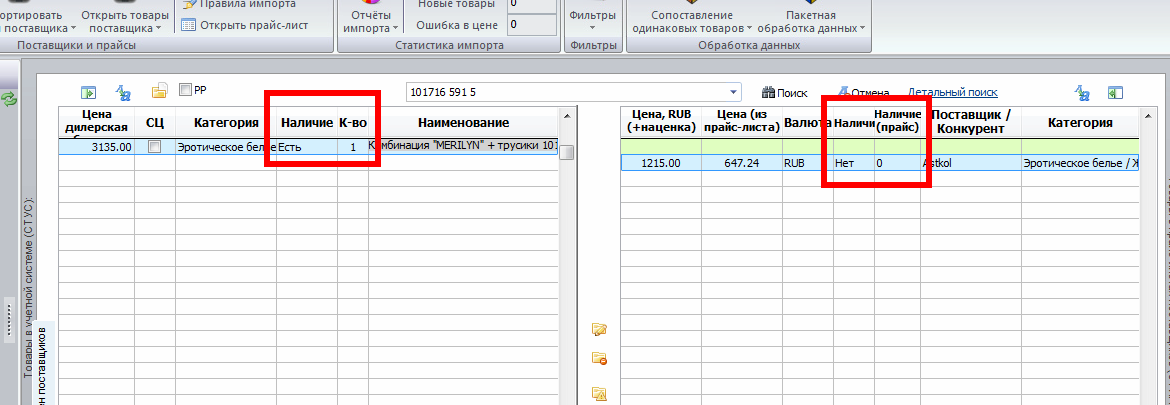1170x405 pixels.
Task: Toggle the РР checkbox
Action: [x=186, y=90]
